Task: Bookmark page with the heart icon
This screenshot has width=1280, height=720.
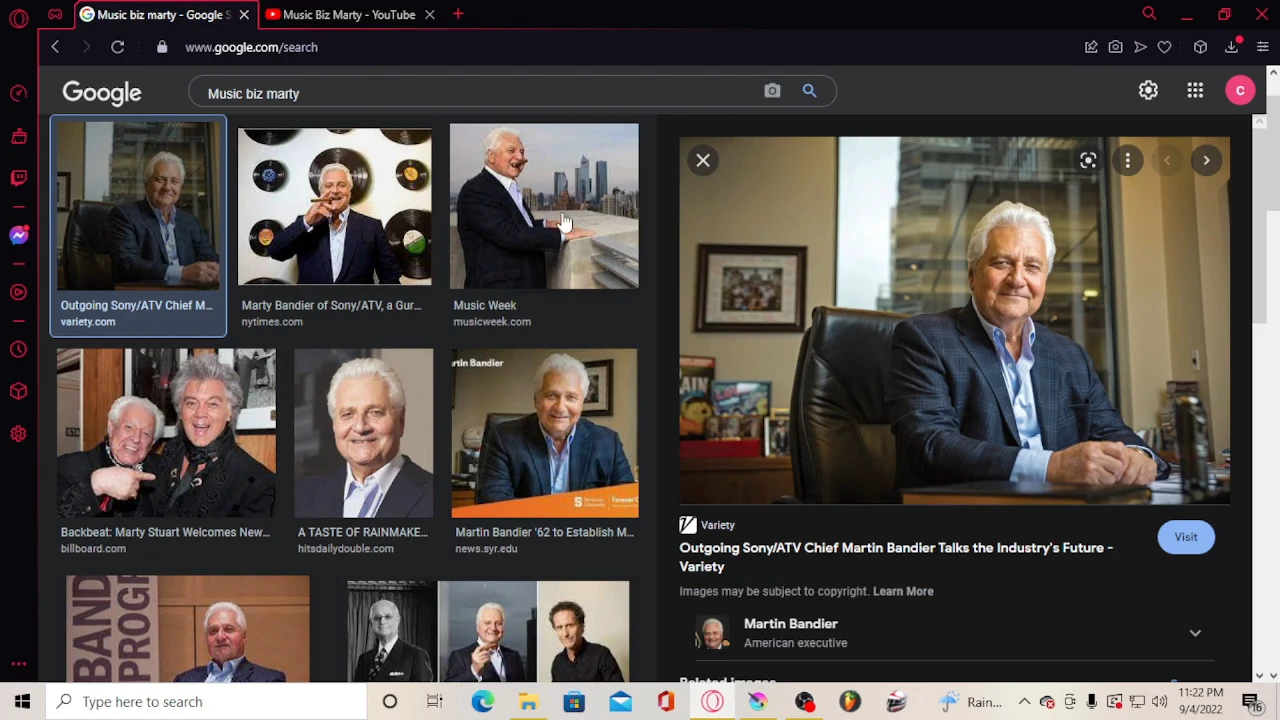Action: pyautogui.click(x=1164, y=47)
